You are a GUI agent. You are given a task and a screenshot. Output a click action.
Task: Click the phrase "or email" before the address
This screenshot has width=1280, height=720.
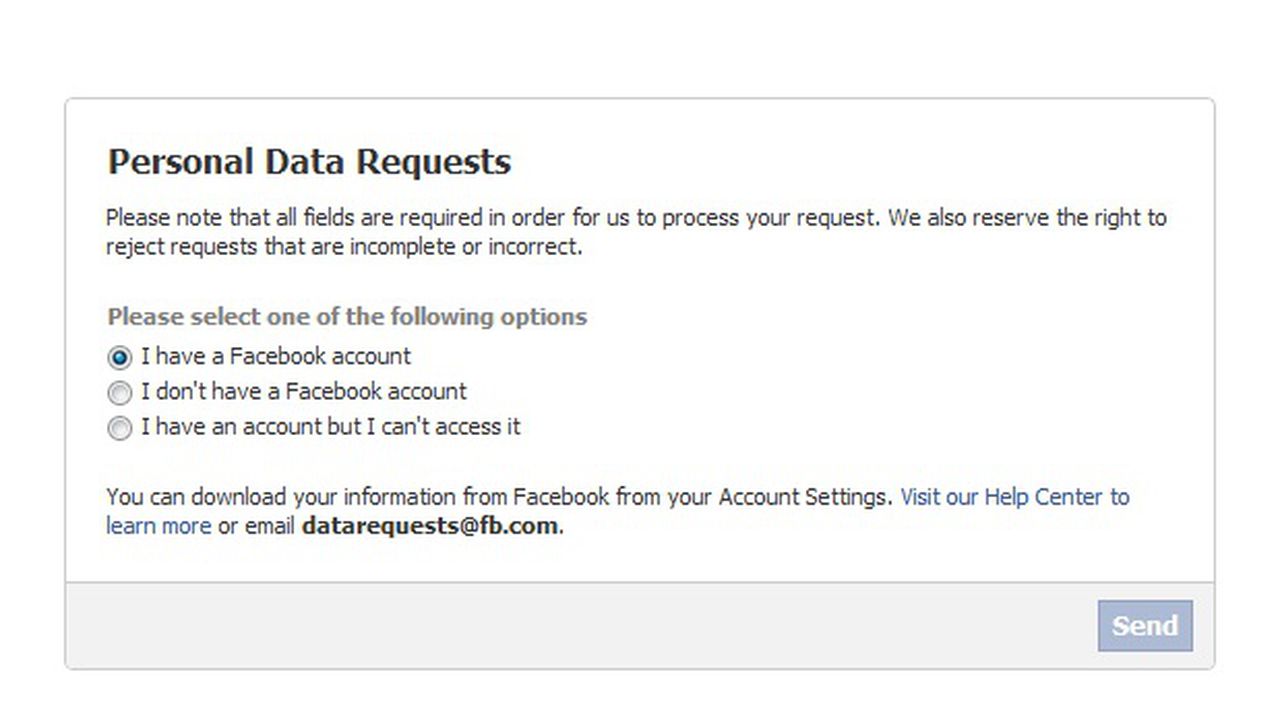pos(256,526)
